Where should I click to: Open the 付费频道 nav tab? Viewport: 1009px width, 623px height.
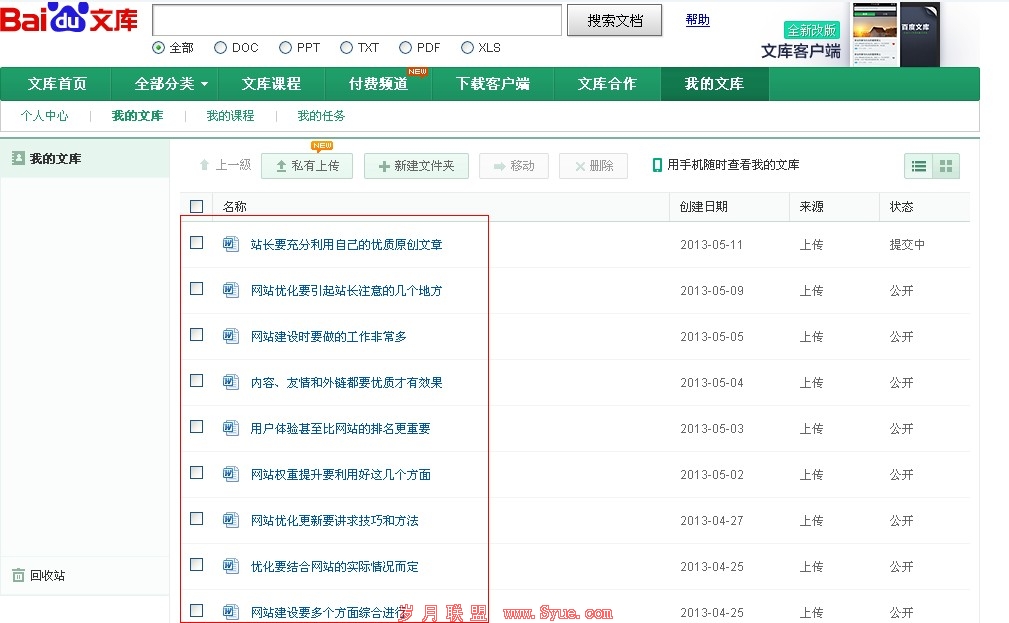coord(378,84)
